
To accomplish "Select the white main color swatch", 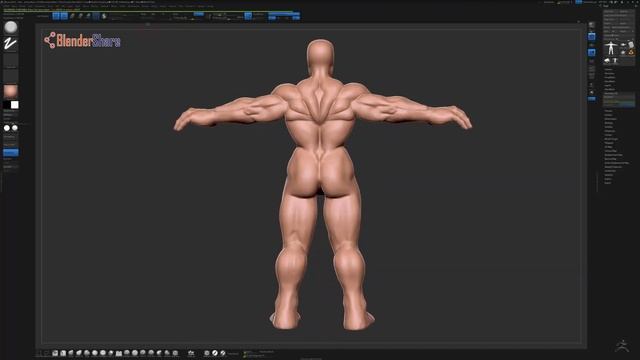I will (15, 105).
